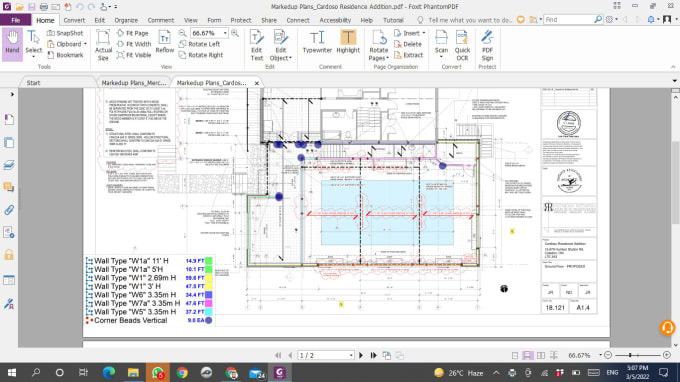The height and width of the screenshot is (382, 680).
Task: Click the PDF Sign icon
Action: (487, 46)
